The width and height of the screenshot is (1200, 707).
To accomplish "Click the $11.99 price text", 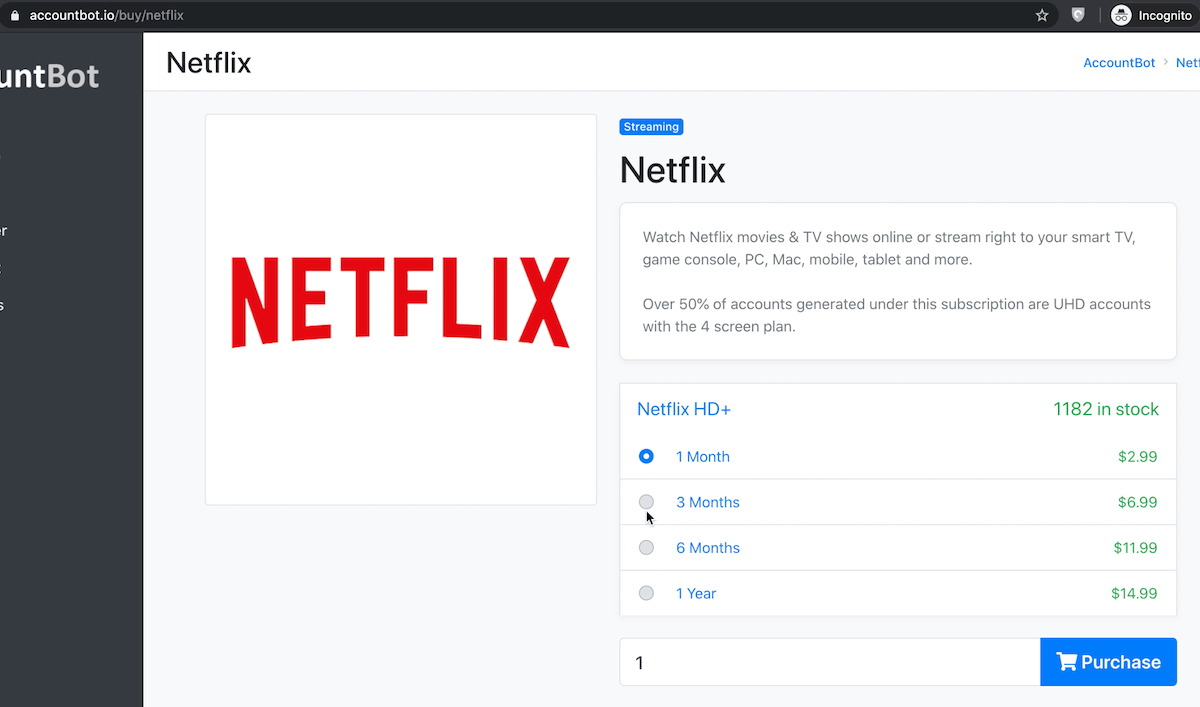I will click(1135, 547).
